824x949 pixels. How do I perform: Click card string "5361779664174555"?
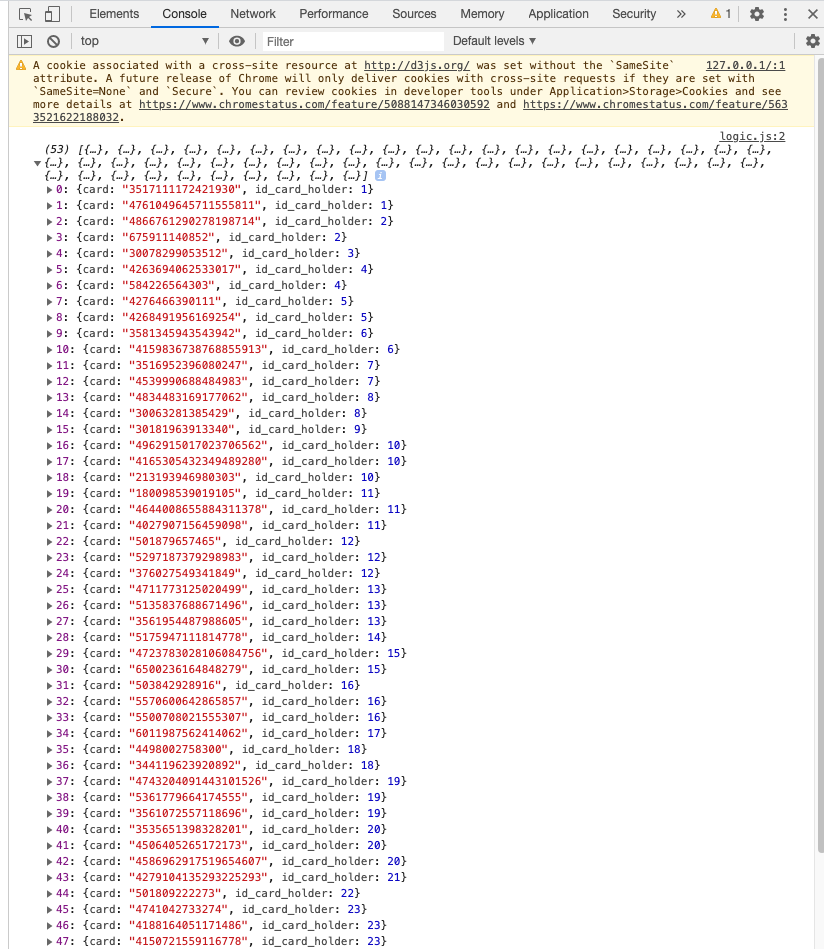pyautogui.click(x=188, y=798)
